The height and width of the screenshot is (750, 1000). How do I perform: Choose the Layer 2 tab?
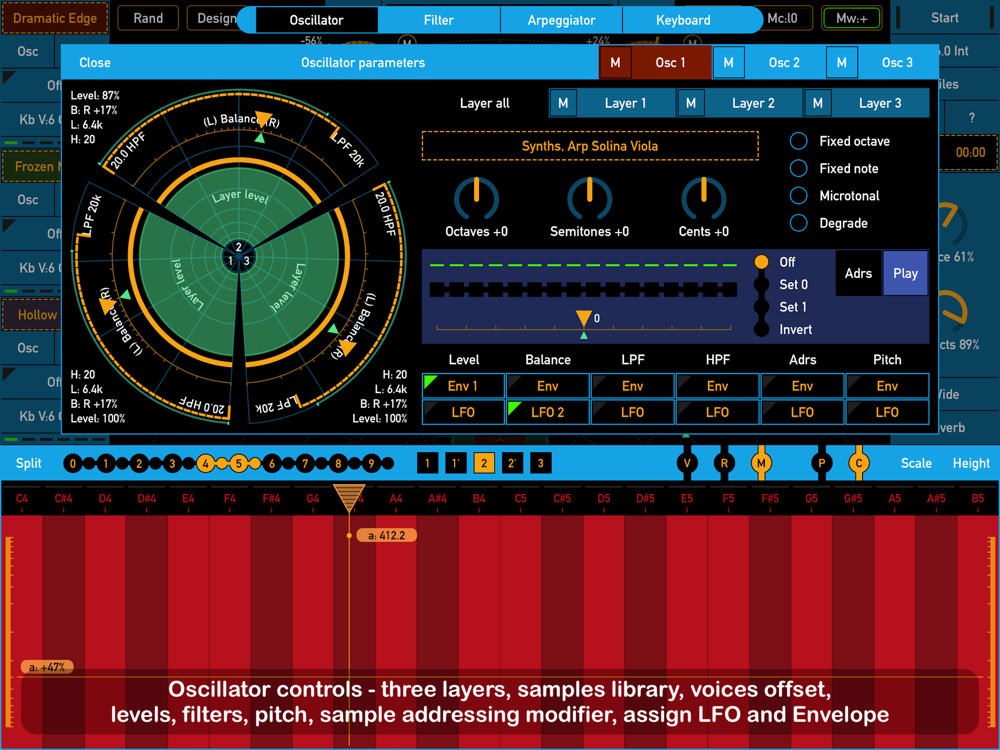(753, 103)
